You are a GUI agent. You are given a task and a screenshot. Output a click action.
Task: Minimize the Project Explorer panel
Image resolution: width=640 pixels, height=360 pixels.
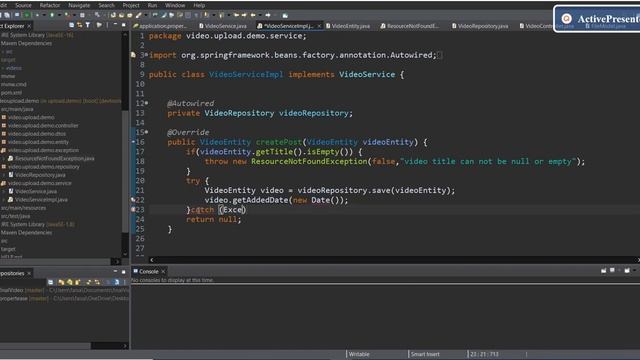116,25
